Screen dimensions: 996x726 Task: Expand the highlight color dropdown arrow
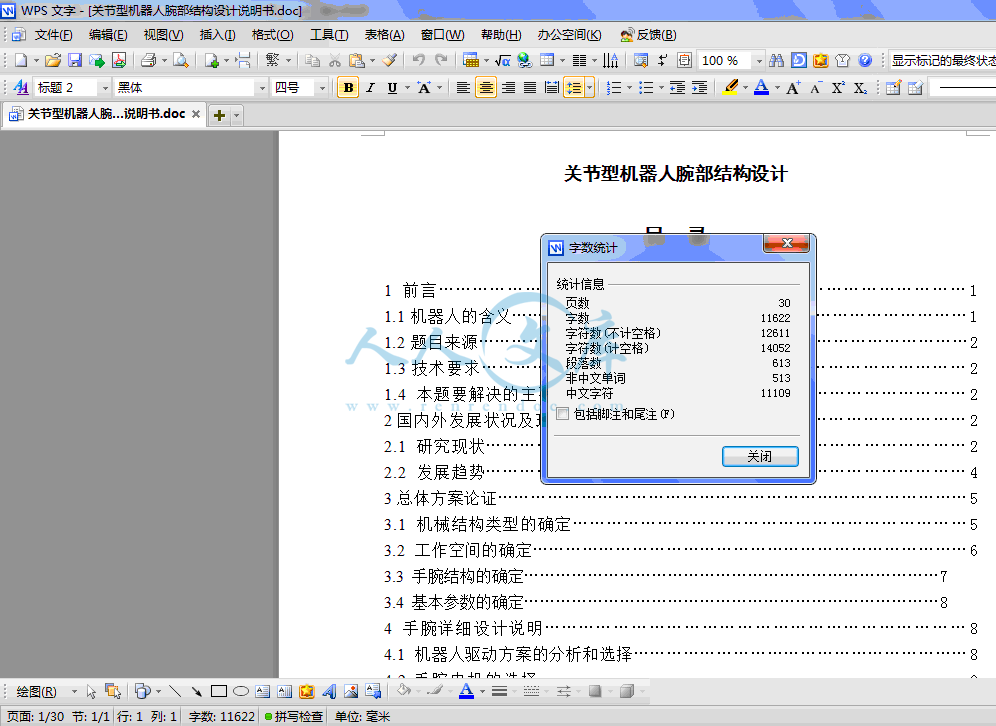[745, 88]
